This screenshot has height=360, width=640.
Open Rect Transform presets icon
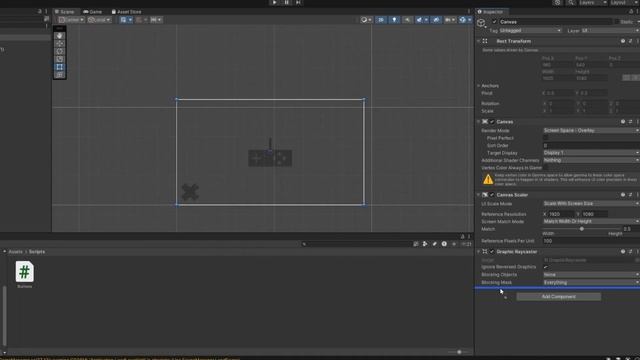(630, 41)
